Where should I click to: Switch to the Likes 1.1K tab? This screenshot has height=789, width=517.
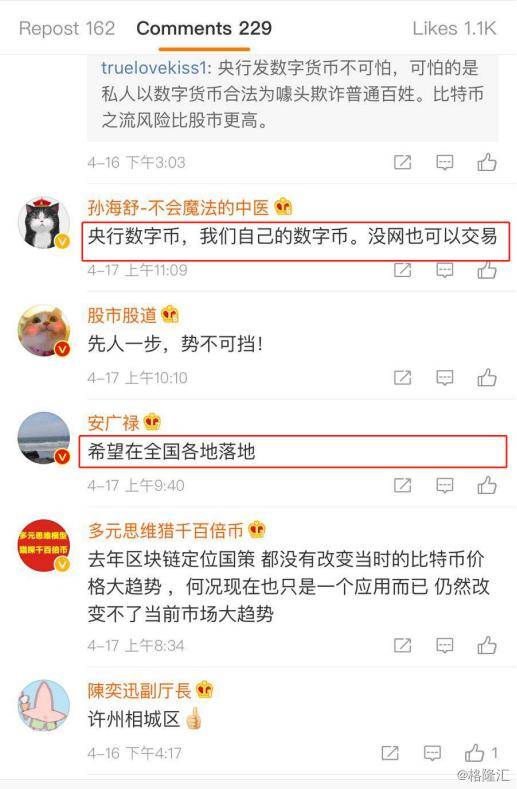[455, 28]
